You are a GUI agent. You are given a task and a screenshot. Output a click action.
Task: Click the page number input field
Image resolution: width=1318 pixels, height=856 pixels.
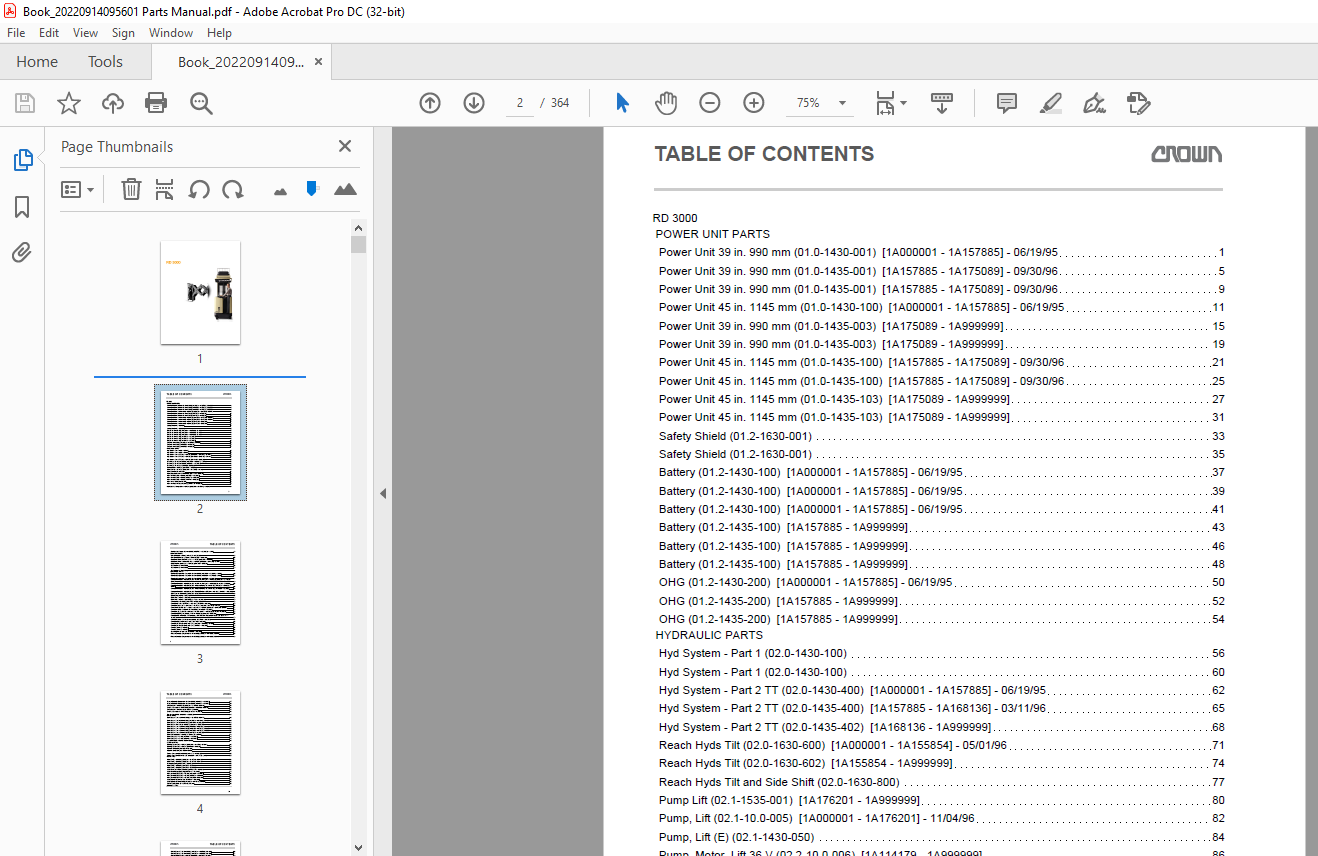(520, 103)
